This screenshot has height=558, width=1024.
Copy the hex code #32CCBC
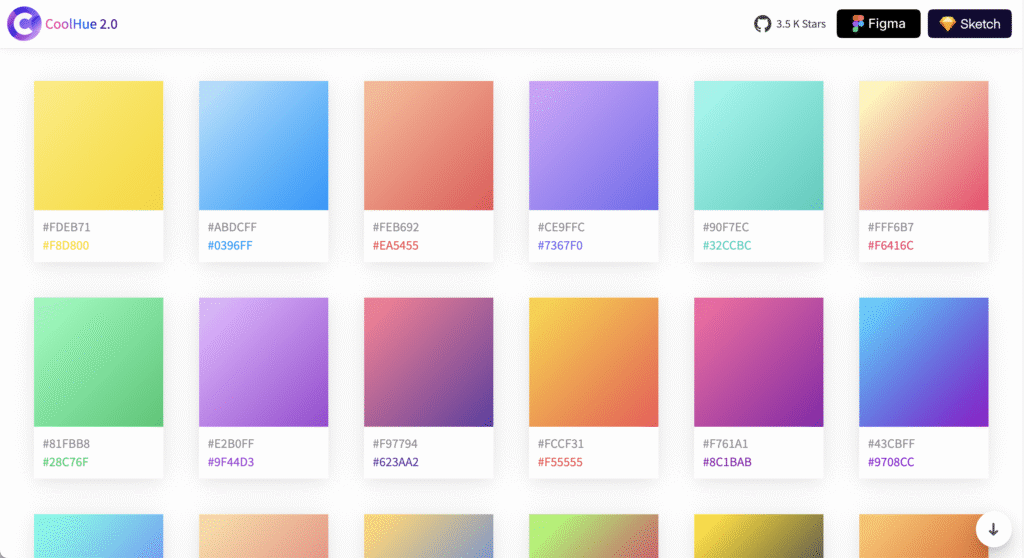click(727, 246)
